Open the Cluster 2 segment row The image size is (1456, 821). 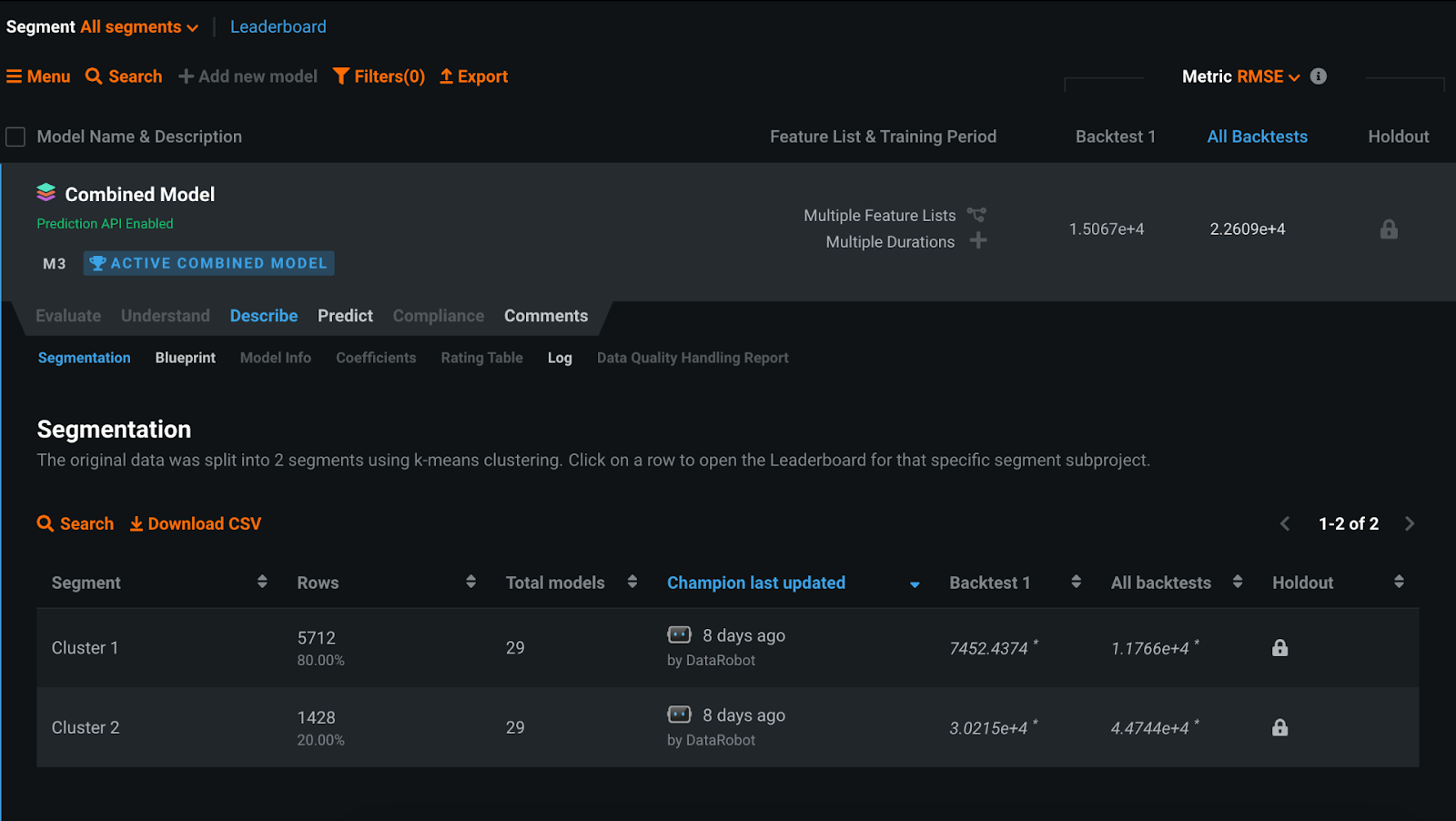[727, 727]
